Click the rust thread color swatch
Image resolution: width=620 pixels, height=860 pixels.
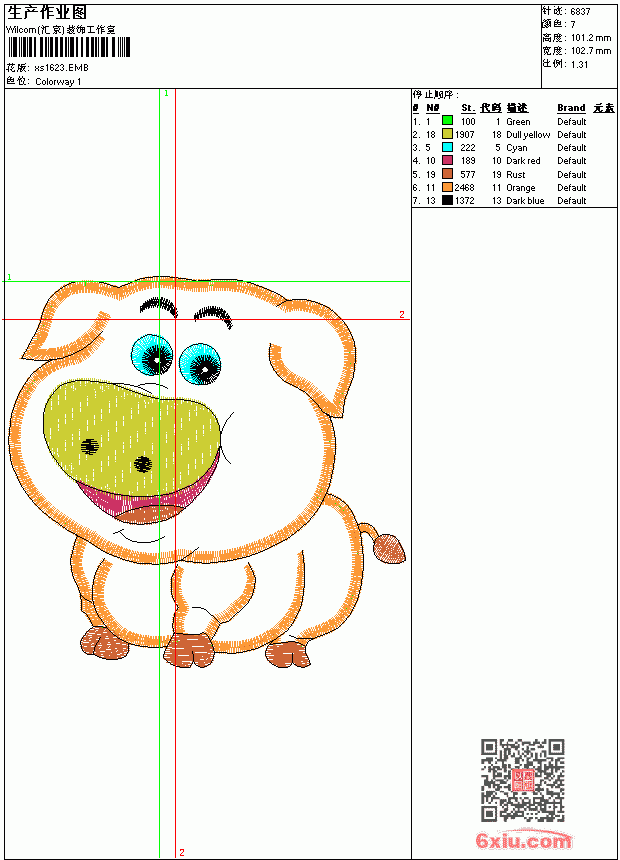tap(447, 174)
